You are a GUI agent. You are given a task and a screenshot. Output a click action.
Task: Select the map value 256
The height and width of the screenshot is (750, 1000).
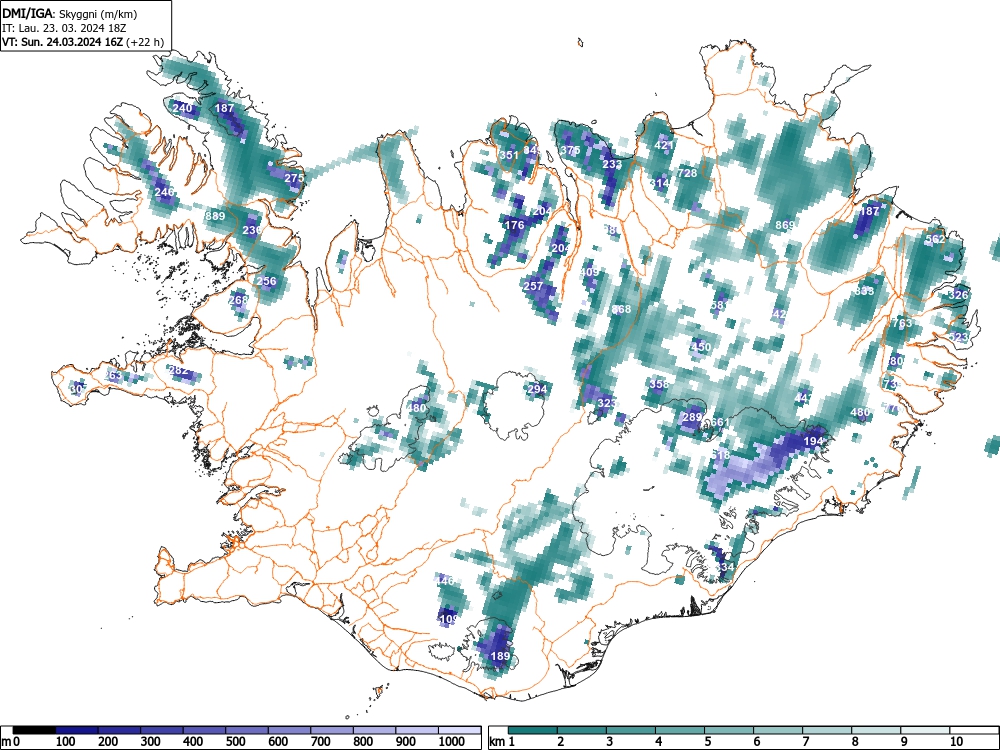(267, 281)
